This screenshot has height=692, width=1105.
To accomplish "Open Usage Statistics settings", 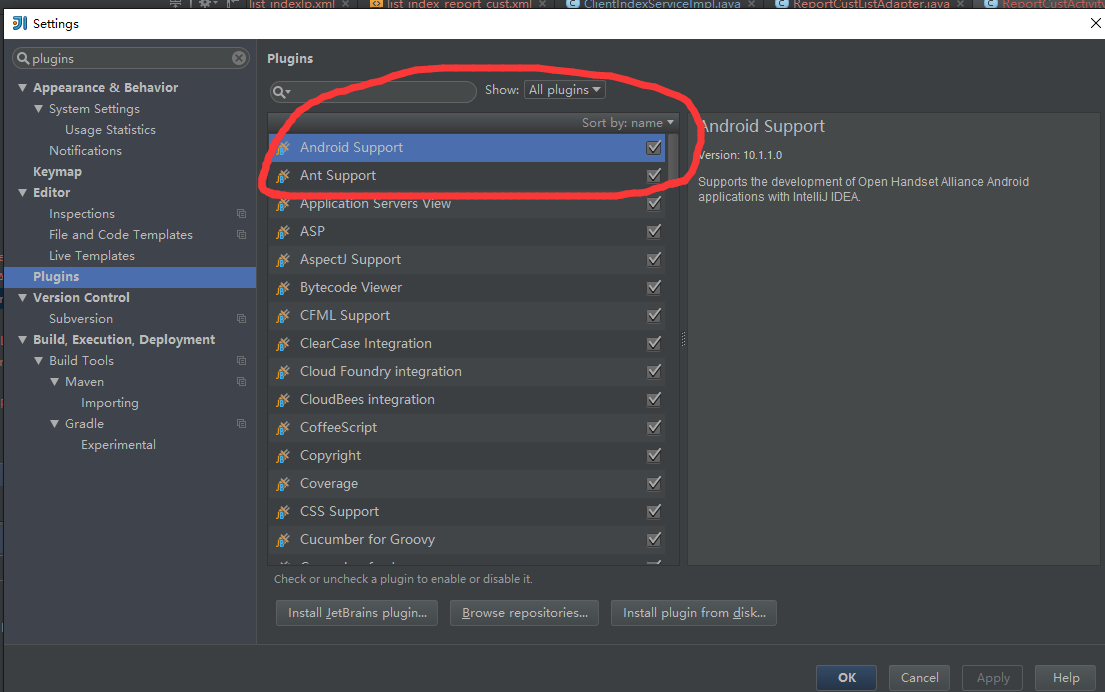I will [110, 130].
